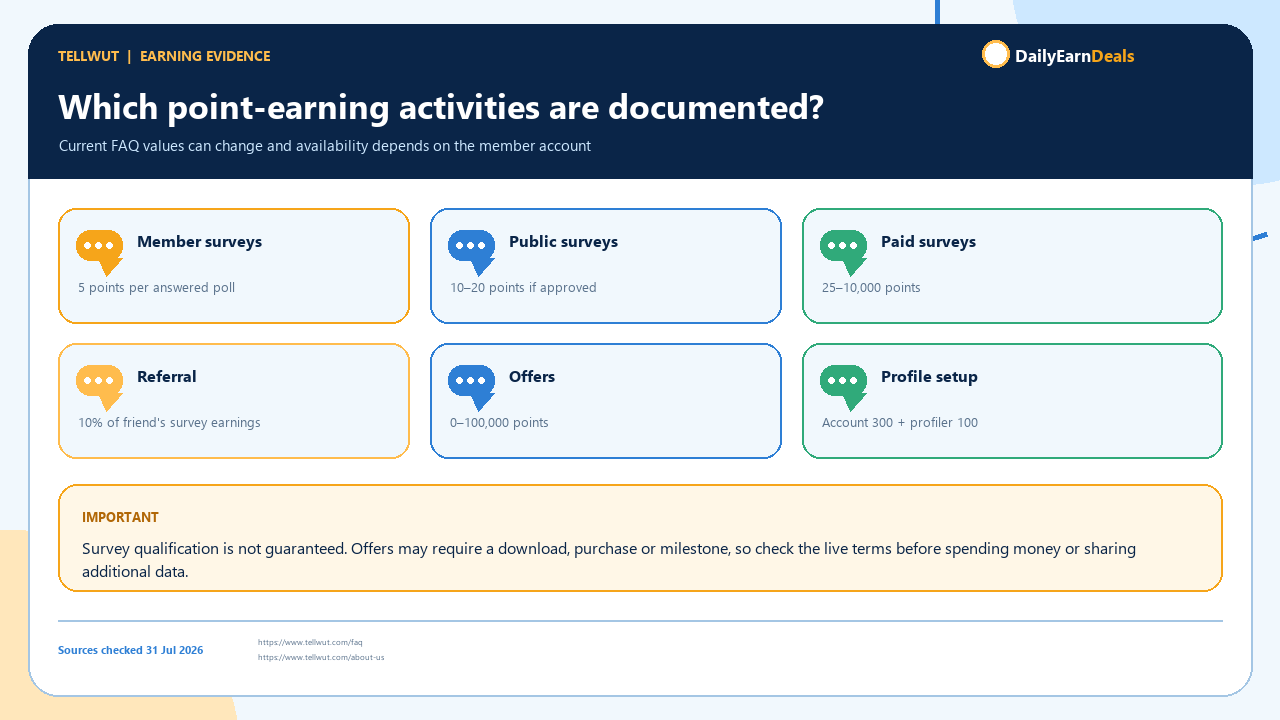
Task: Click the blue Public surveys speech bubble icon
Action: pos(472,253)
